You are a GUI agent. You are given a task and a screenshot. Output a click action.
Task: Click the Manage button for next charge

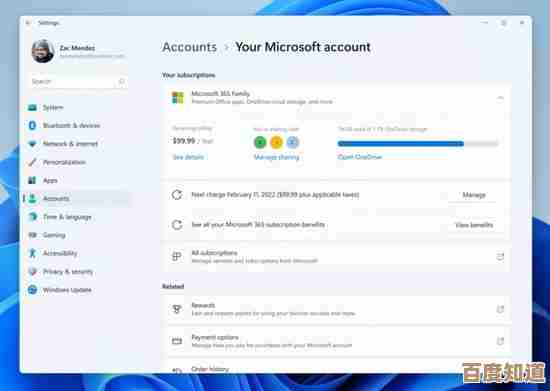click(474, 195)
